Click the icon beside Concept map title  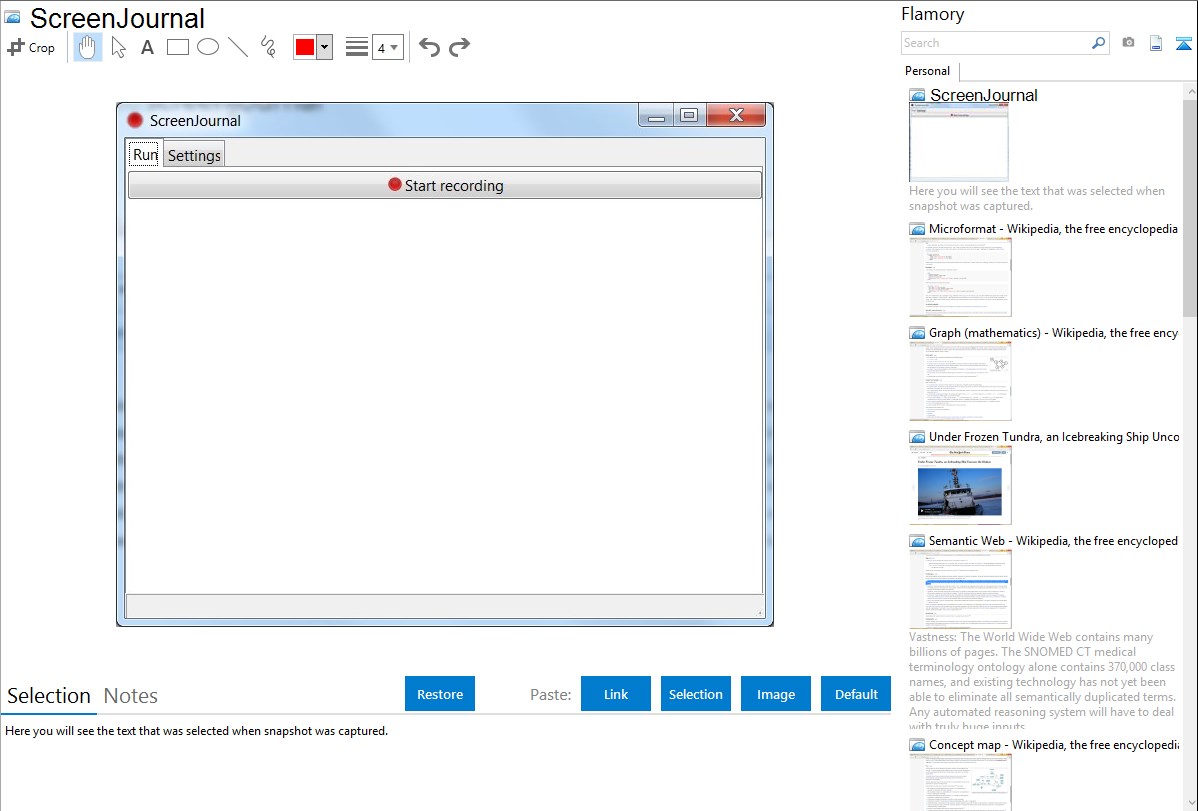[918, 745]
